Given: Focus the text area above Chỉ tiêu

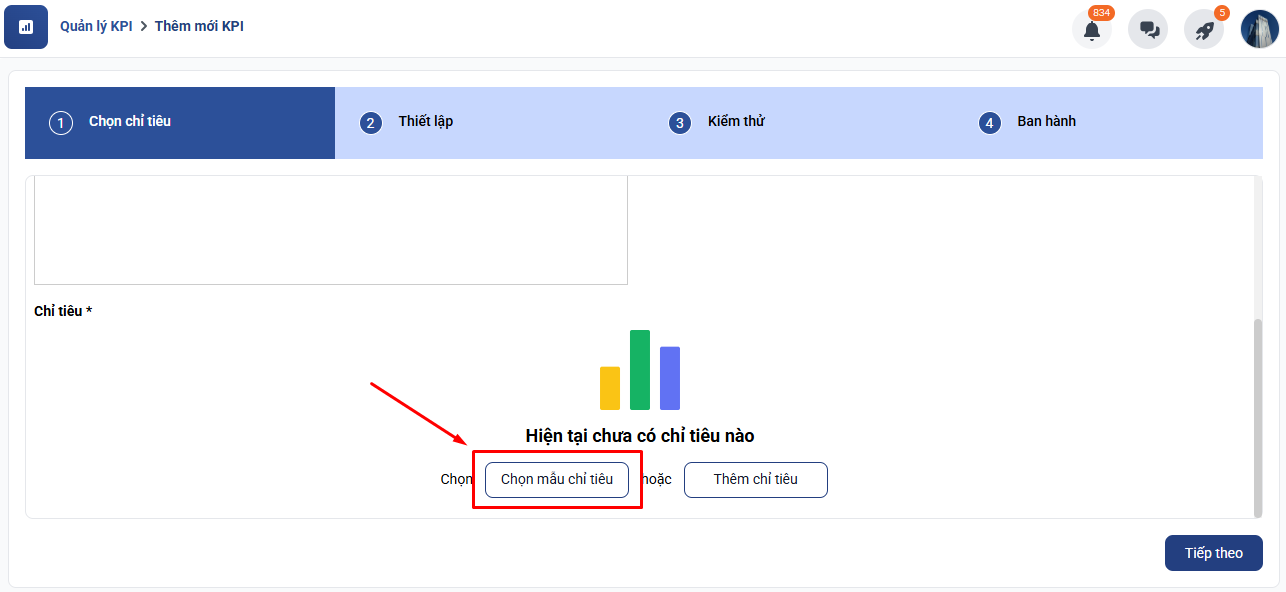Looking at the screenshot, I should click(330, 230).
